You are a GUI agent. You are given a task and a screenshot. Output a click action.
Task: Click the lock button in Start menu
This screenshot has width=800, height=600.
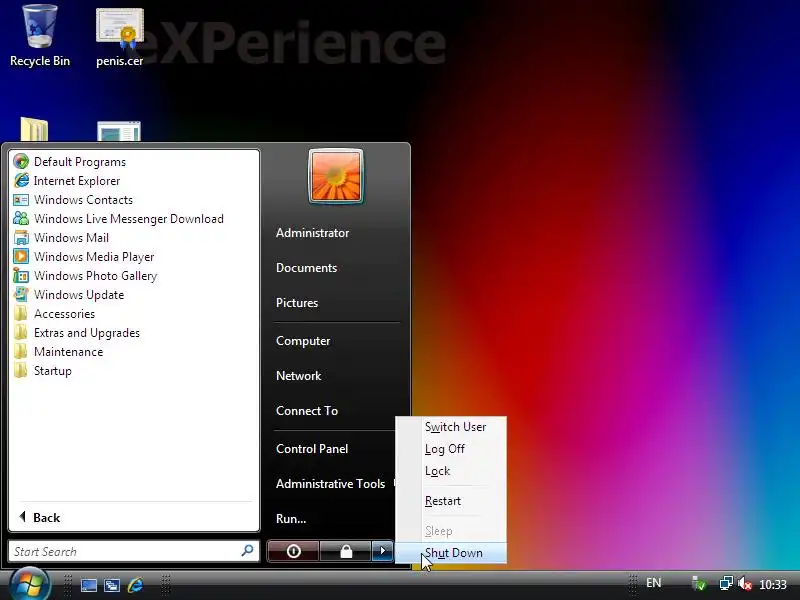pos(346,551)
